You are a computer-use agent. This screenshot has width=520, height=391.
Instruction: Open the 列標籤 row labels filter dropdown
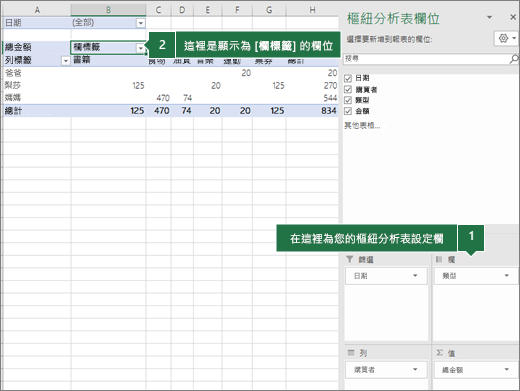pyautogui.click(x=66, y=61)
